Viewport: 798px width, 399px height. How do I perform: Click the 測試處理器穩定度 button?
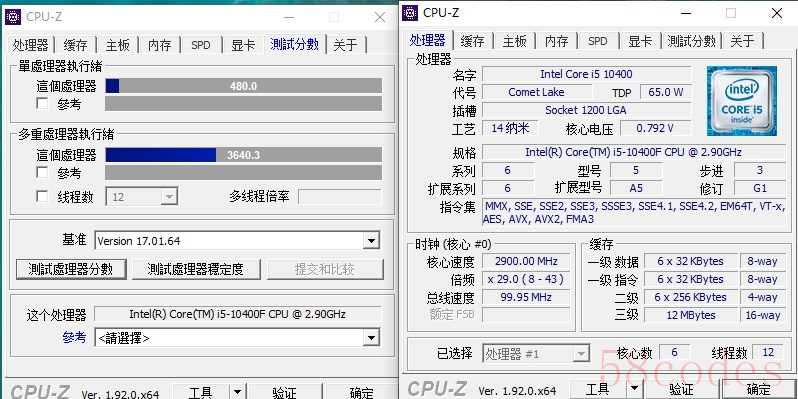[195, 269]
